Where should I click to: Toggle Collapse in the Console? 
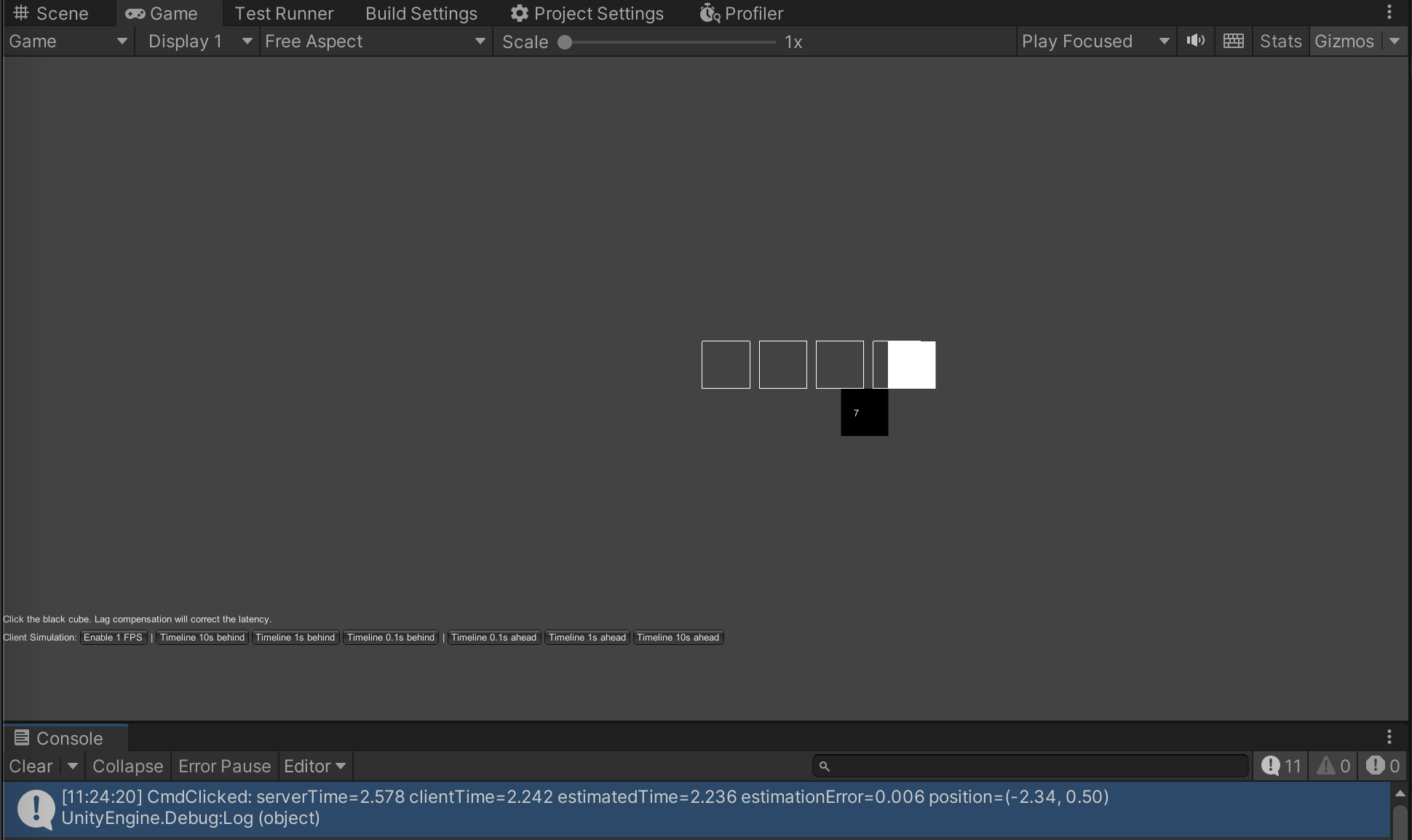tap(127, 766)
